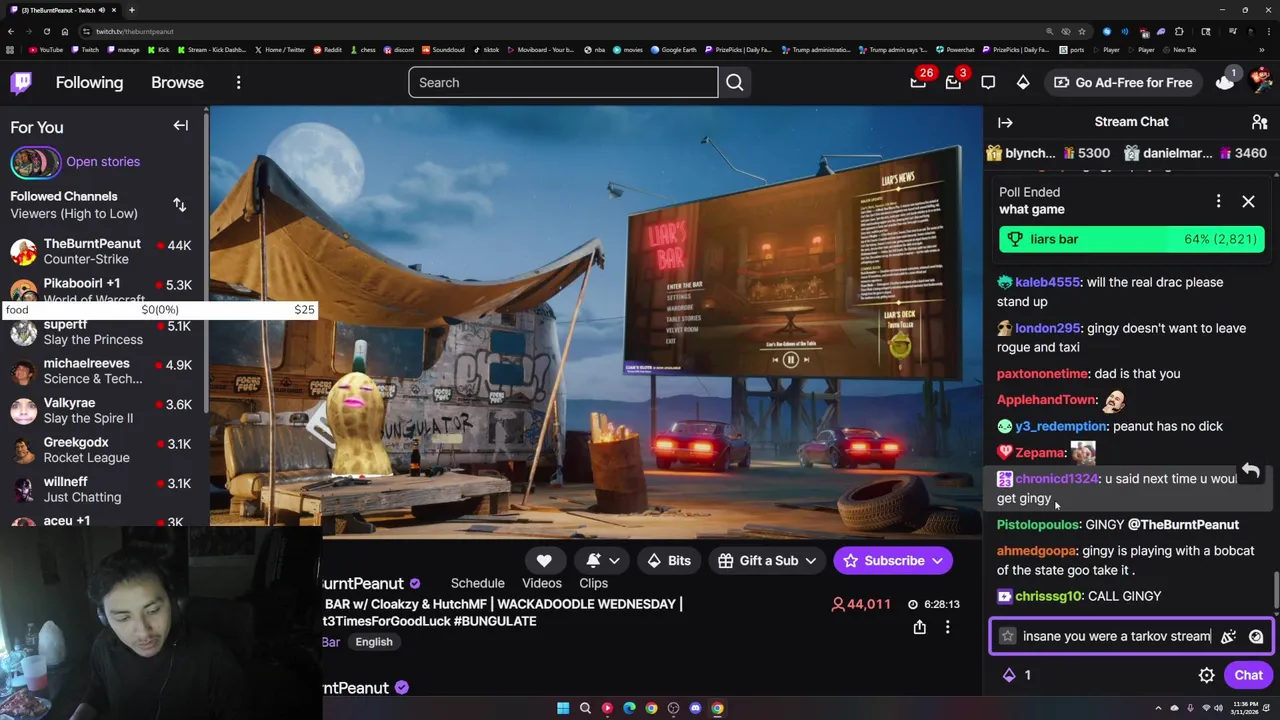The image size is (1280, 720).
Task: Click the Bits button below video
Action: click(x=669, y=561)
